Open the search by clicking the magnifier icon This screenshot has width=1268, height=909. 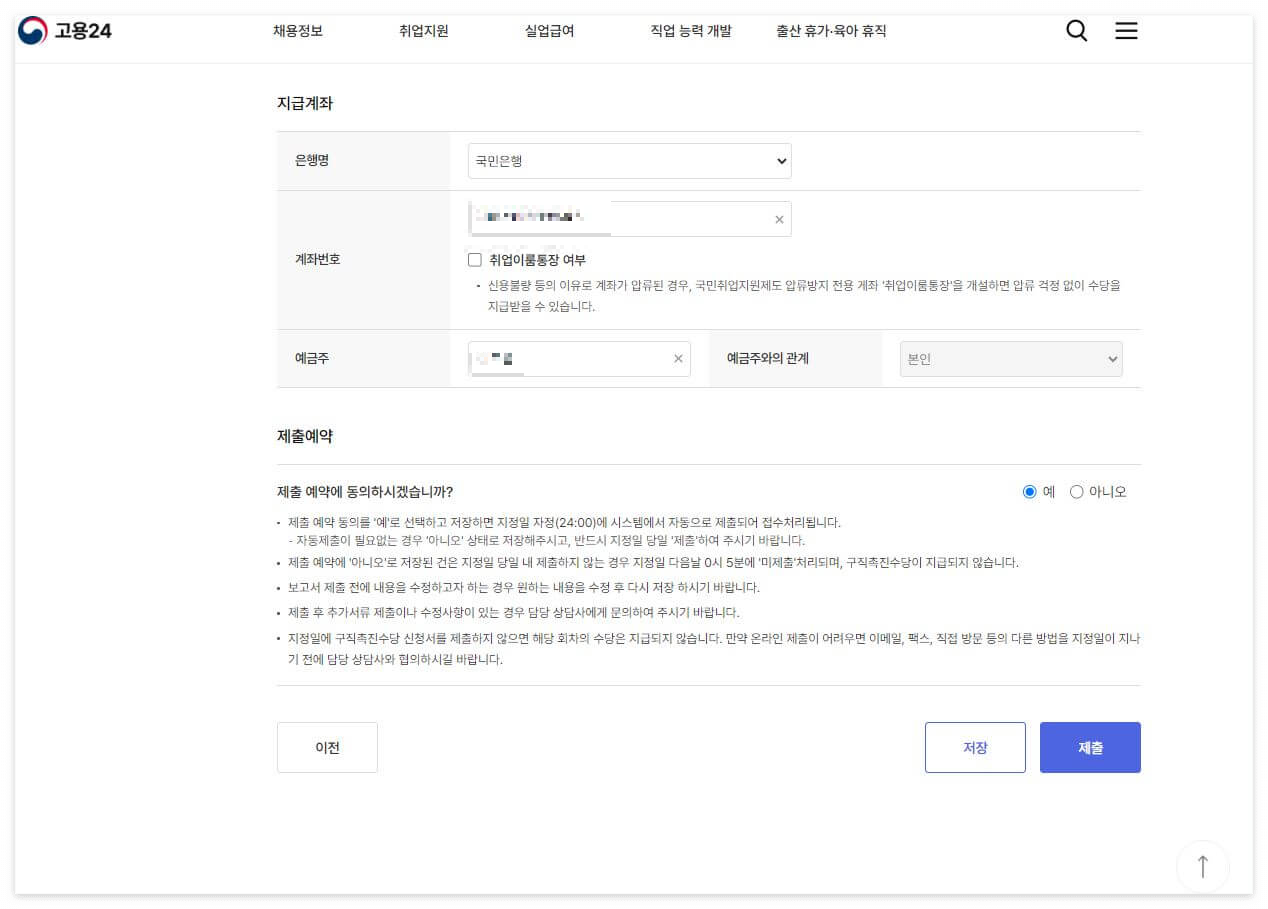click(x=1076, y=31)
